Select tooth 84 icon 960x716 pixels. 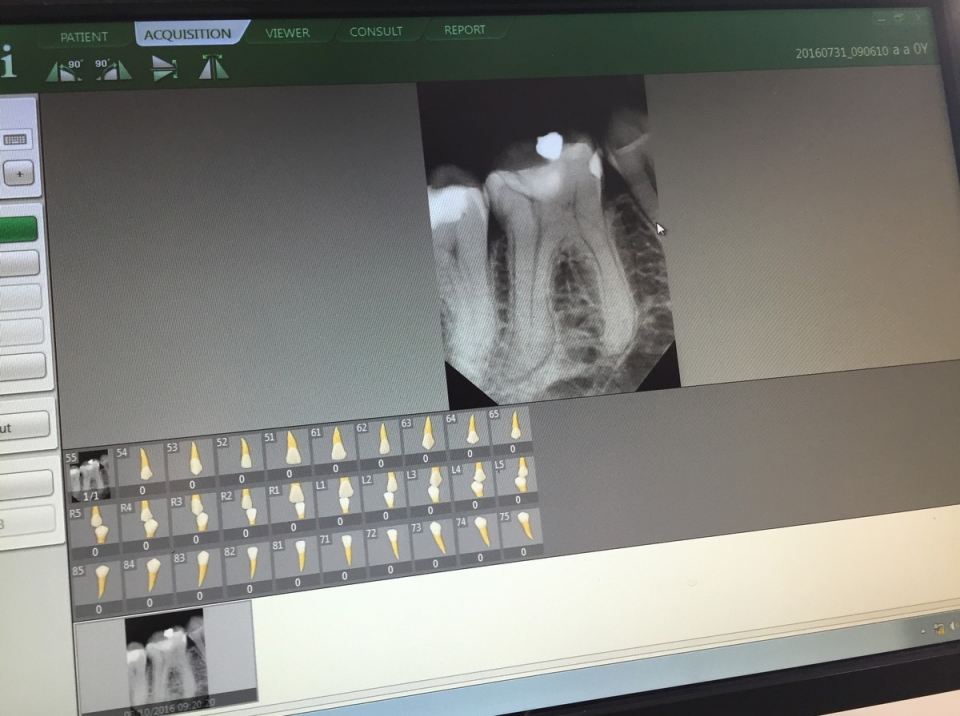(149, 582)
